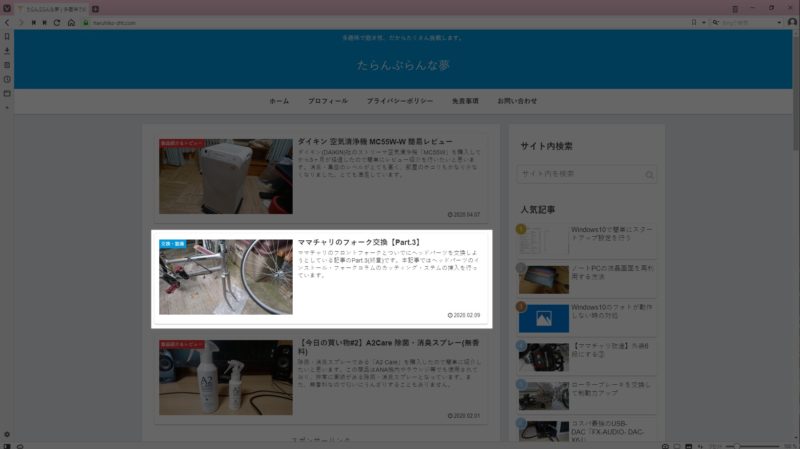Image resolution: width=800 pixels, height=449 pixels.
Task: Open the closed tabs trash icon
Action: tap(735, 9)
